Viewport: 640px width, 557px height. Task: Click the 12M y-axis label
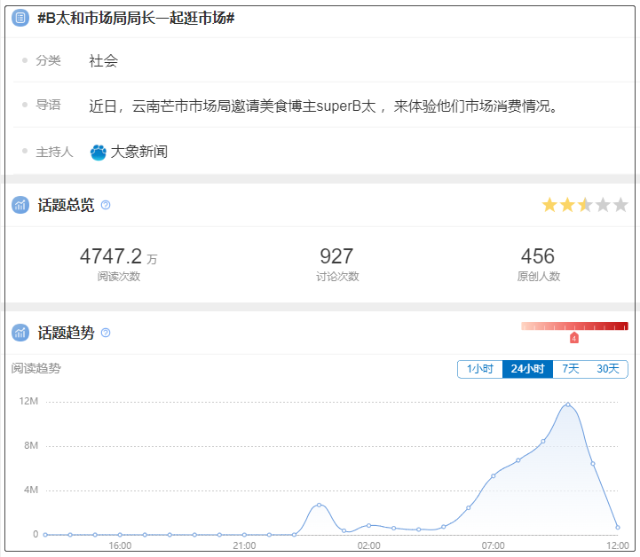click(29, 401)
